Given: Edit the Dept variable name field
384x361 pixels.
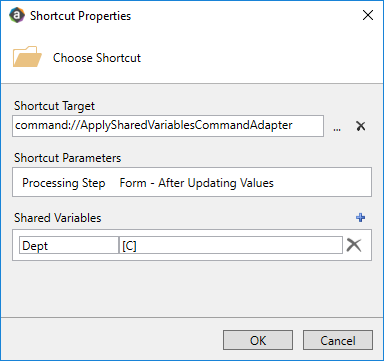Looking at the screenshot, I should [x=69, y=245].
